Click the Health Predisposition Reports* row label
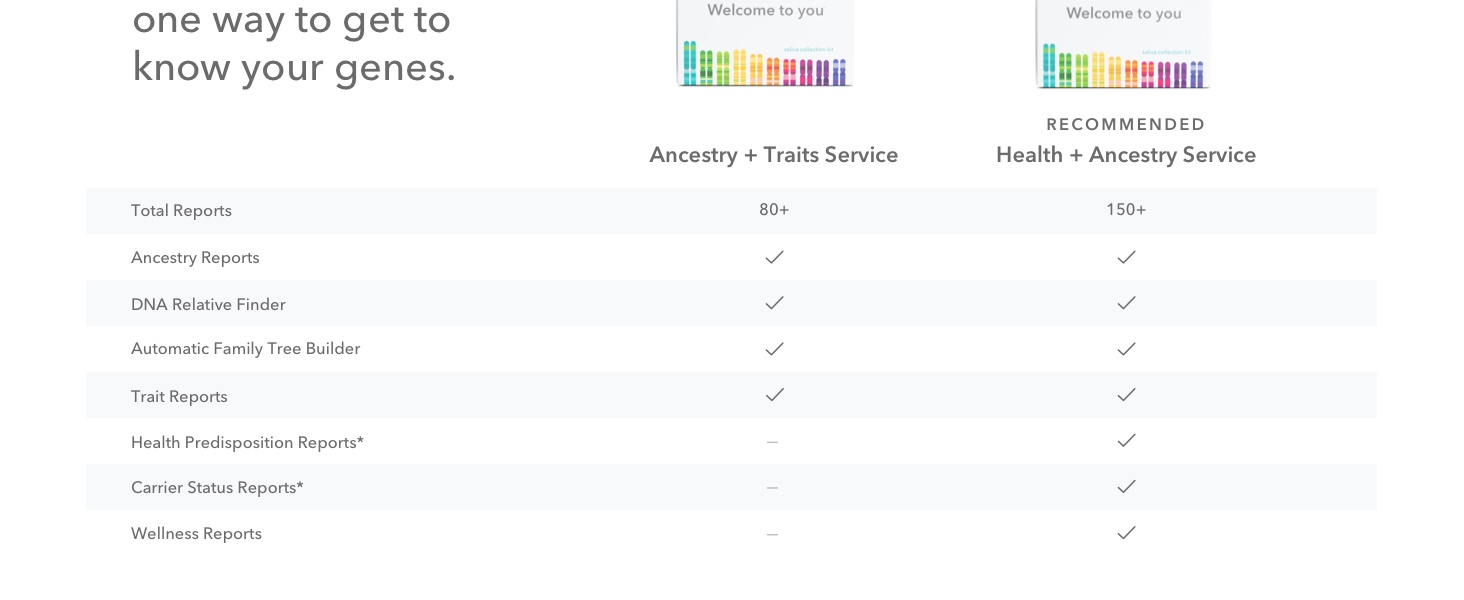Screen dimensions: 1464x600 (x=247, y=443)
